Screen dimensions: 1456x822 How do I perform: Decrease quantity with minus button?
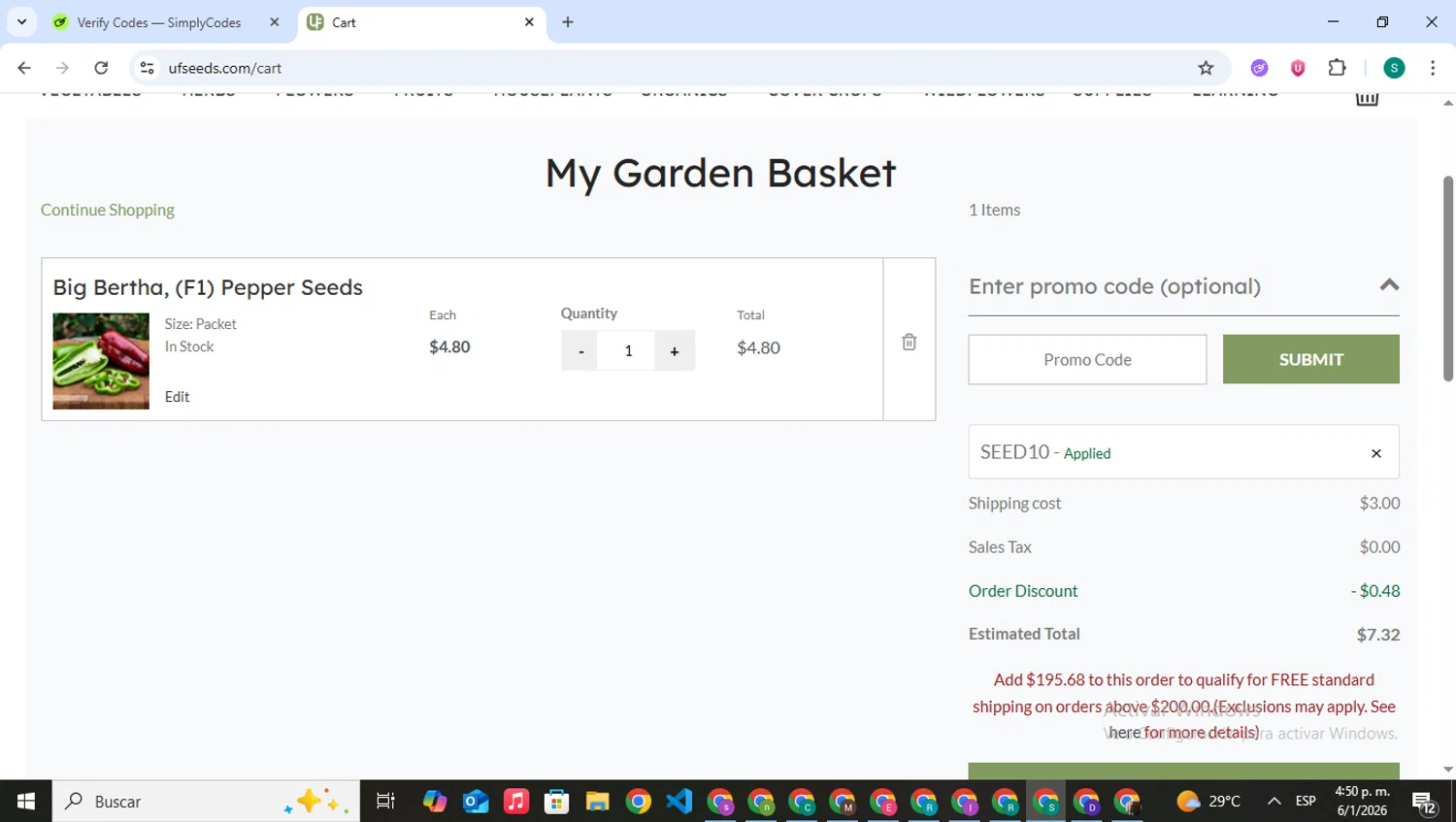580,351
